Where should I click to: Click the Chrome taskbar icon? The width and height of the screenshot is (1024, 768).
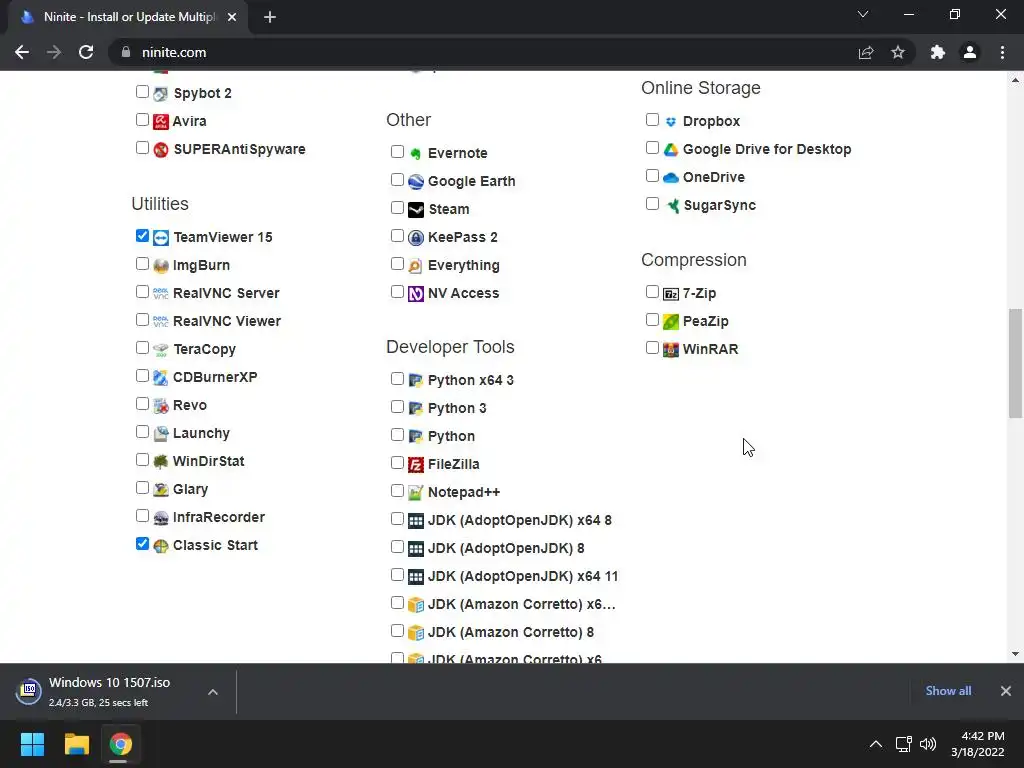[x=120, y=744]
